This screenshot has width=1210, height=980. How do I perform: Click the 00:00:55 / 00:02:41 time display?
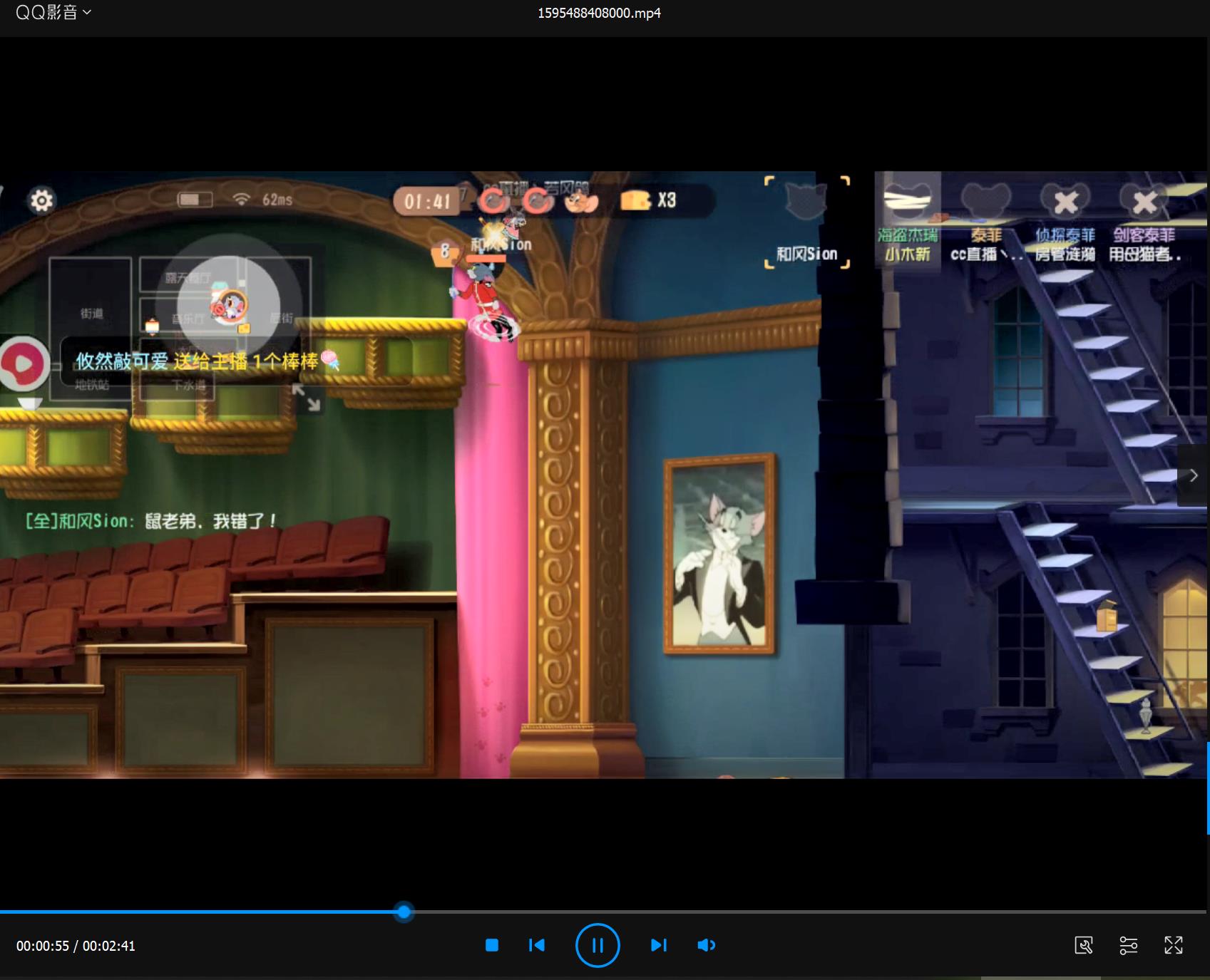[x=76, y=946]
